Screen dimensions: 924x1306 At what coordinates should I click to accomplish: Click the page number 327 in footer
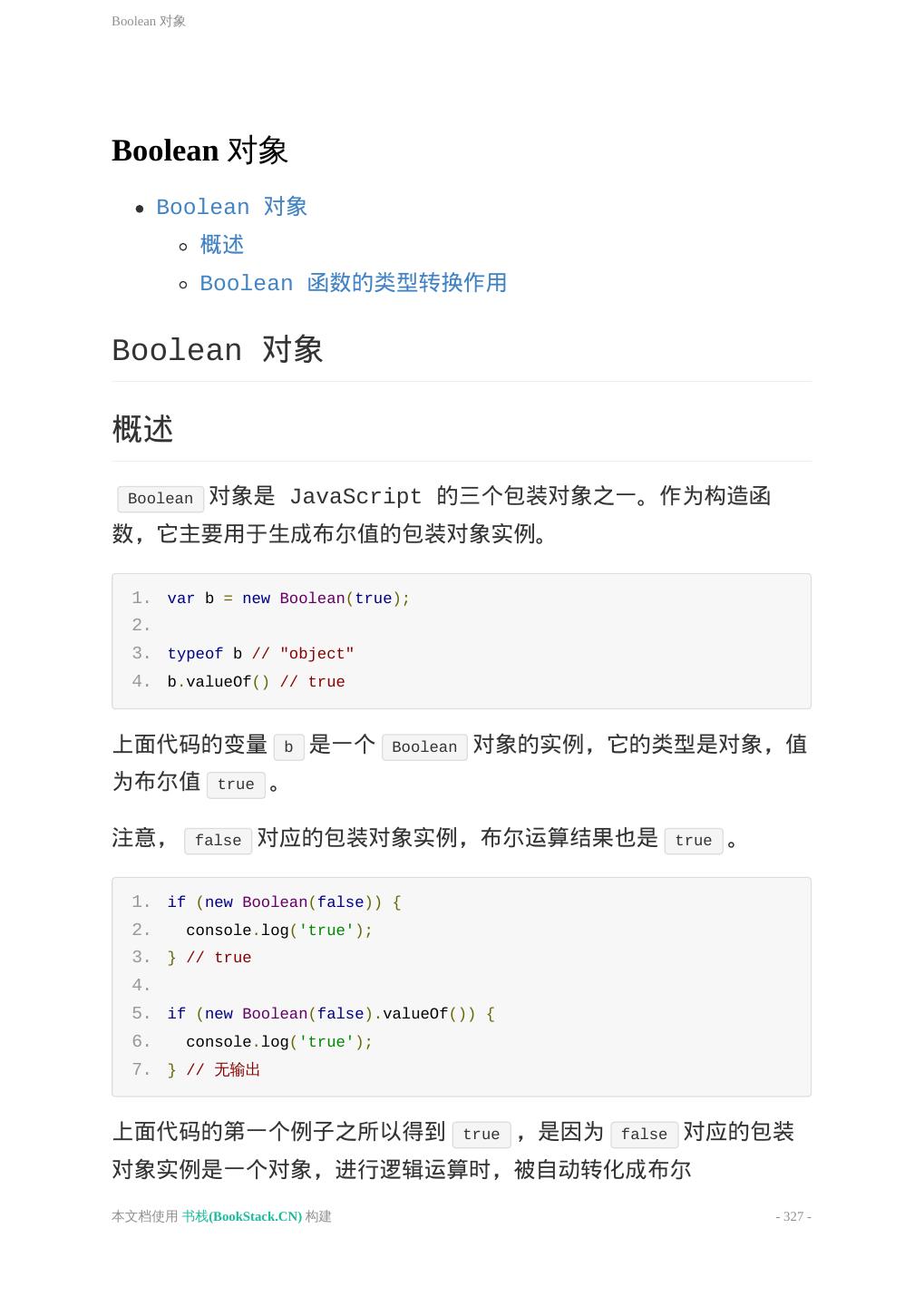(x=793, y=1216)
